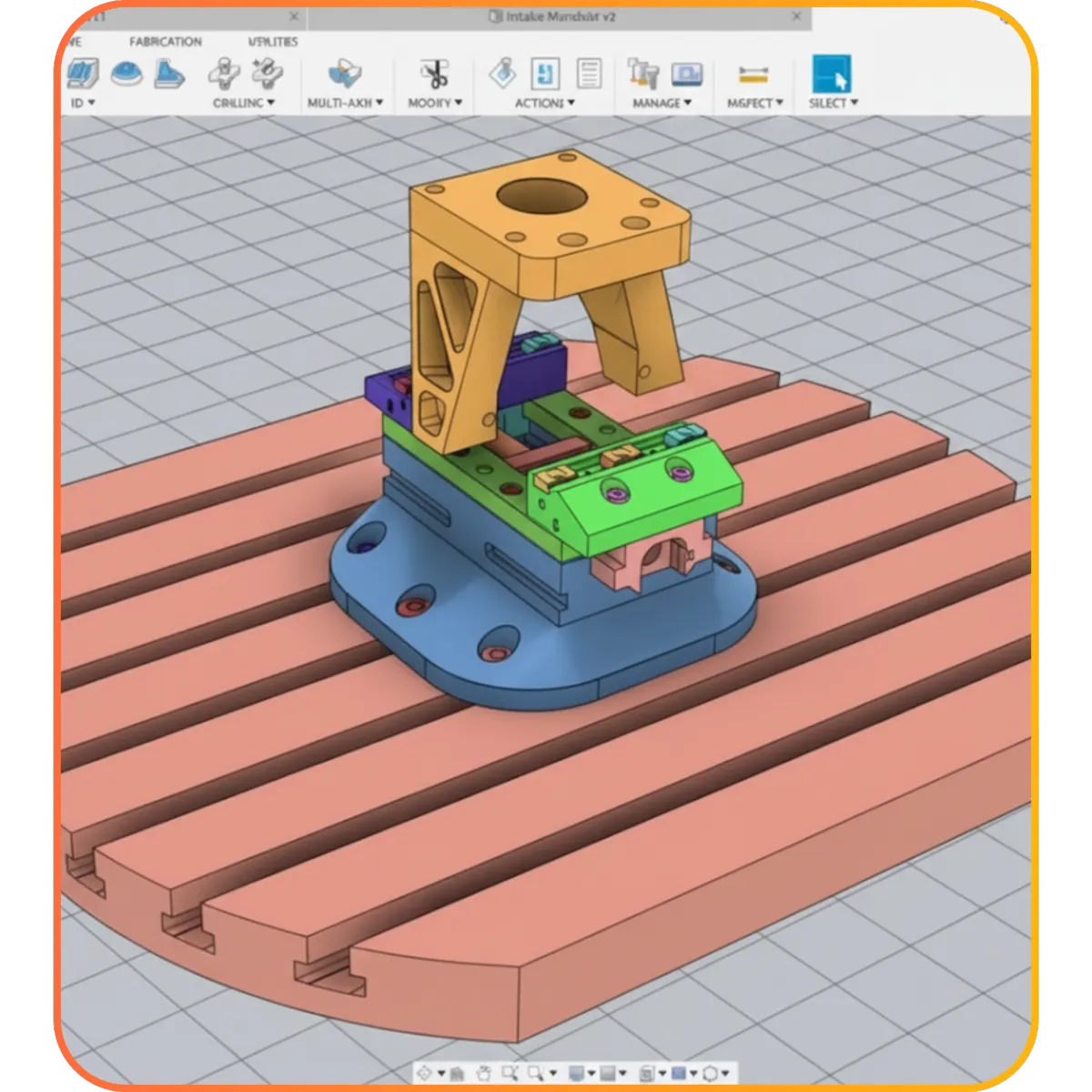Open the display settings dropdown arrow
This screenshot has width=1092, height=1092.
[x=591, y=1074]
